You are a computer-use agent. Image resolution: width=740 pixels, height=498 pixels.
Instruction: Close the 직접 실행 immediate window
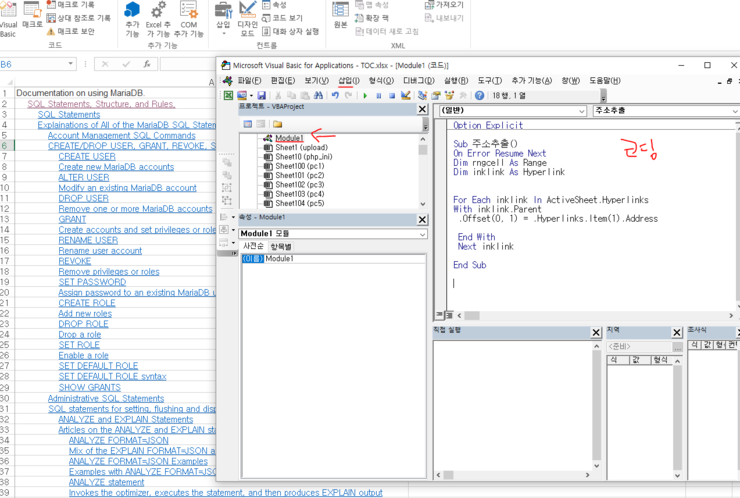point(596,332)
